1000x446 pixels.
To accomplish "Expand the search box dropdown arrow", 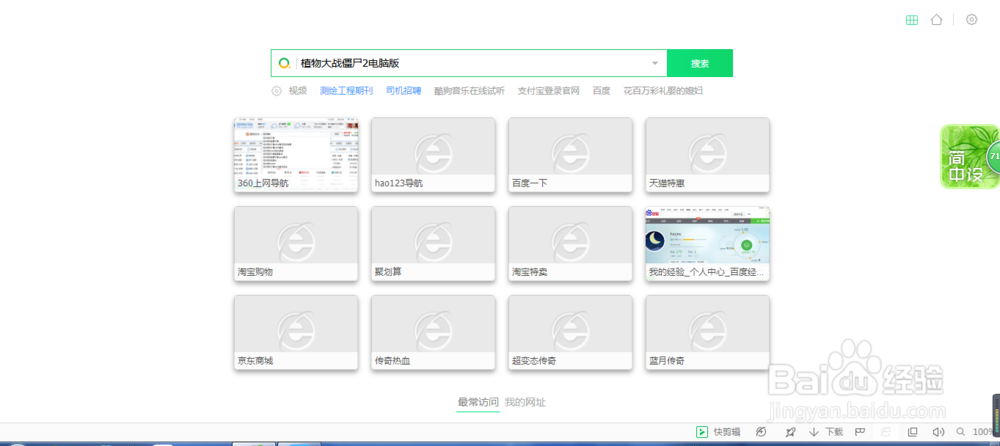I will pyautogui.click(x=654, y=63).
